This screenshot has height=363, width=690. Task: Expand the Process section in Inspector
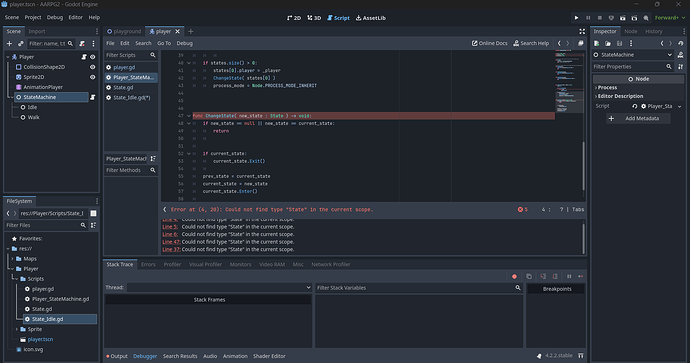tap(607, 88)
